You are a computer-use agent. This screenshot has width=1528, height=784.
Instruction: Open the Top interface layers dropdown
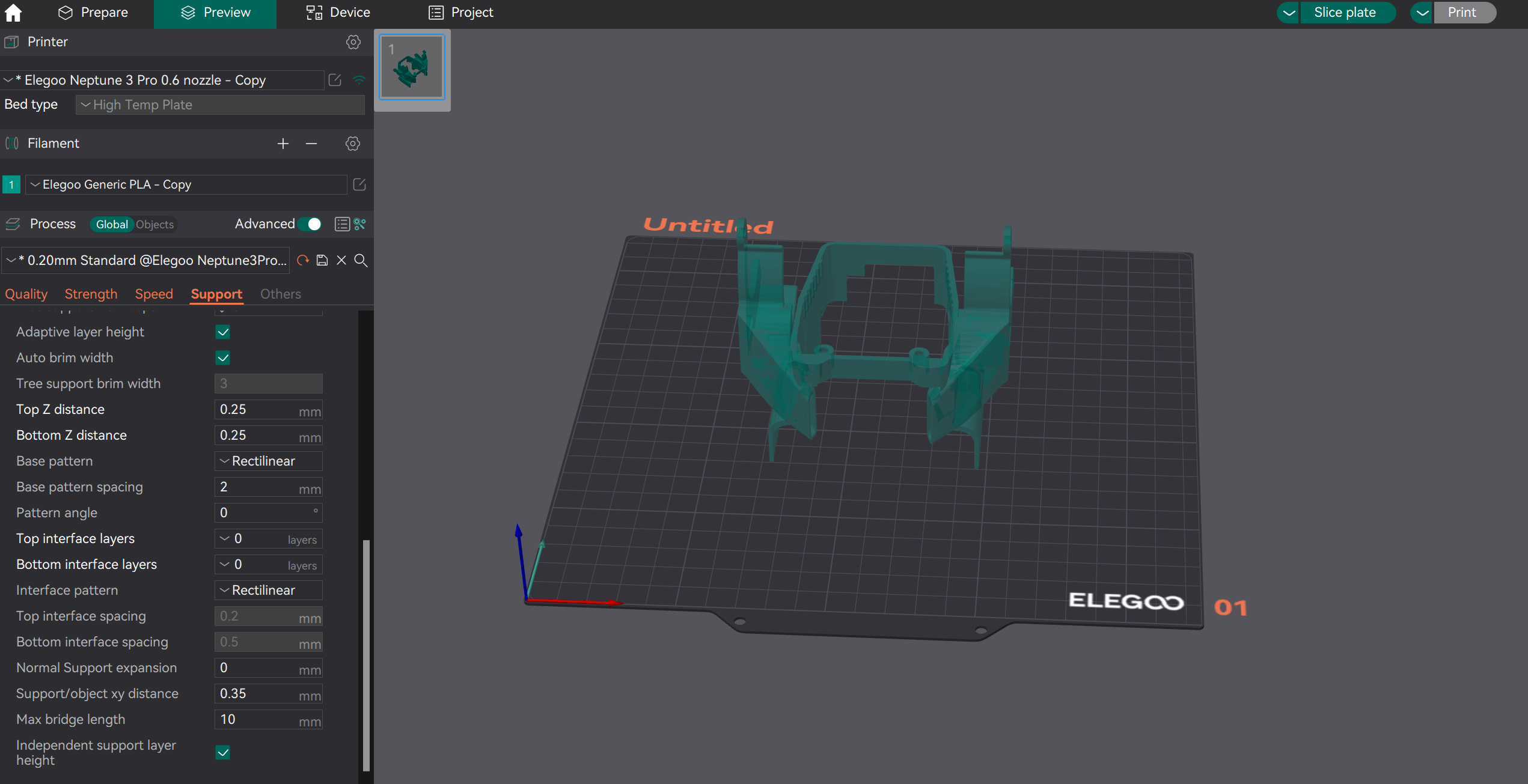point(268,539)
